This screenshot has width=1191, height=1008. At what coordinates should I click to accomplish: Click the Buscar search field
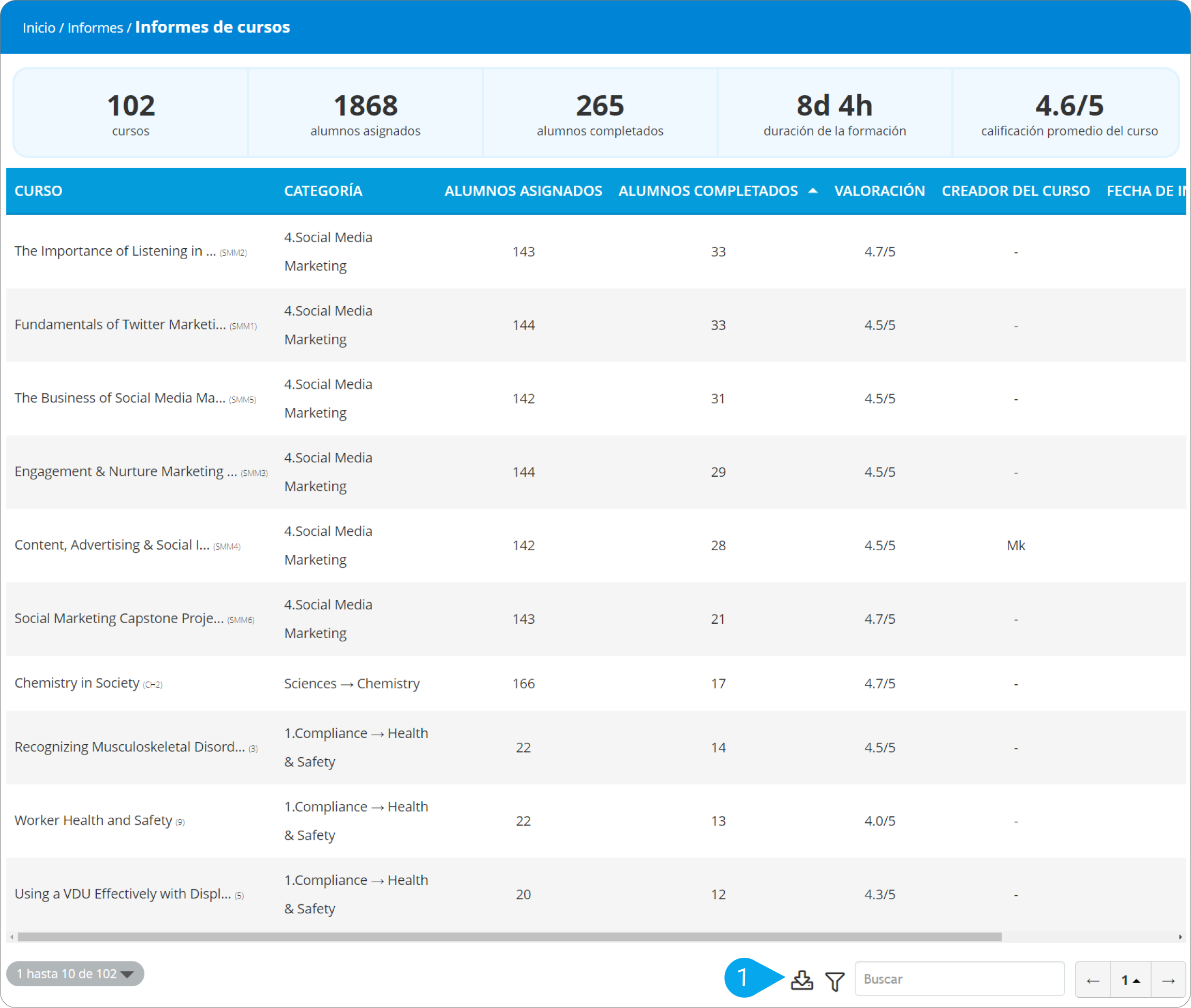coord(960,979)
